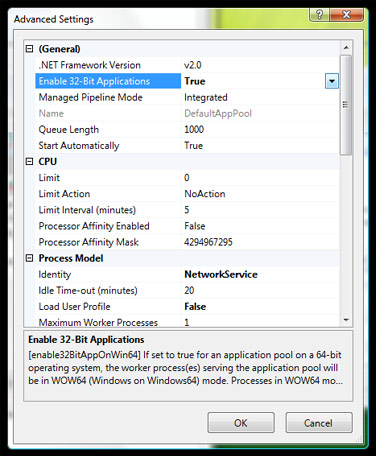Screen dimensions: 376x456
Task: Collapse the (General) section
Action: click(29, 49)
